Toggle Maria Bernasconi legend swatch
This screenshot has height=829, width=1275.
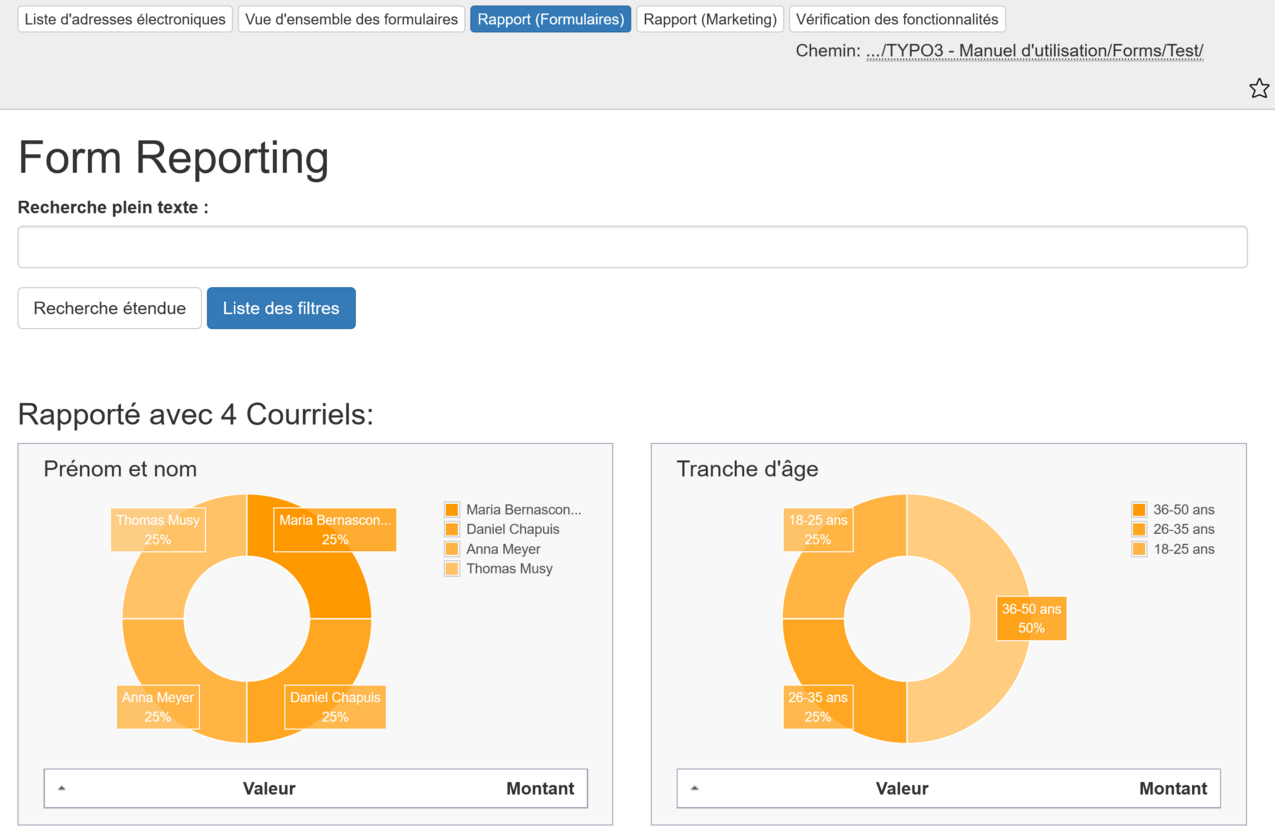coord(452,510)
